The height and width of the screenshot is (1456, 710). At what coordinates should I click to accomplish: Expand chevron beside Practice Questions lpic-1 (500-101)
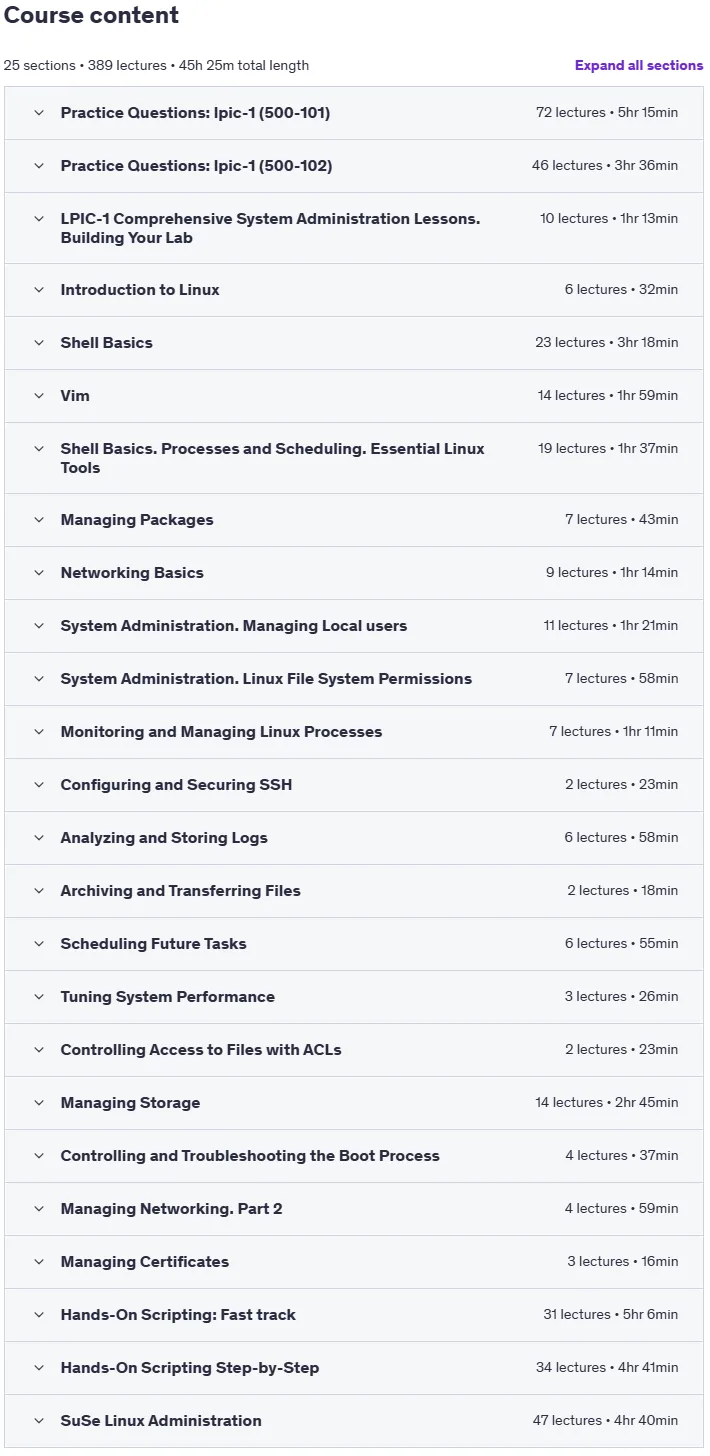(x=39, y=113)
